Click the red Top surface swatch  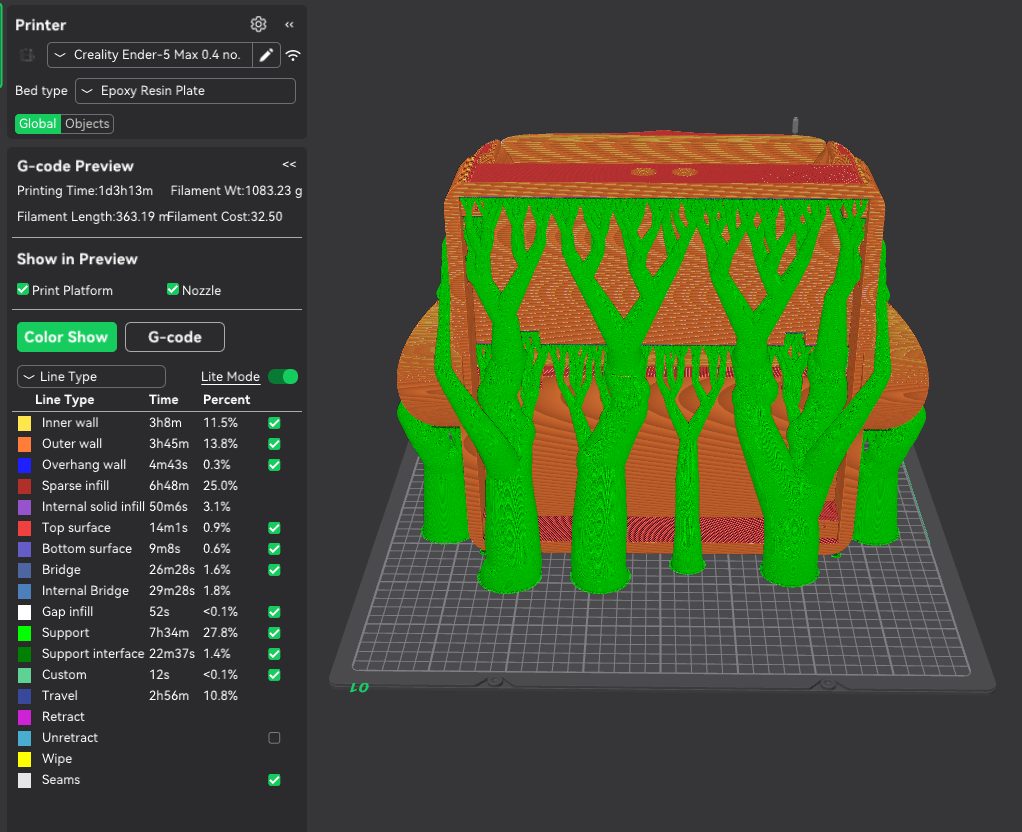pyautogui.click(x=24, y=528)
